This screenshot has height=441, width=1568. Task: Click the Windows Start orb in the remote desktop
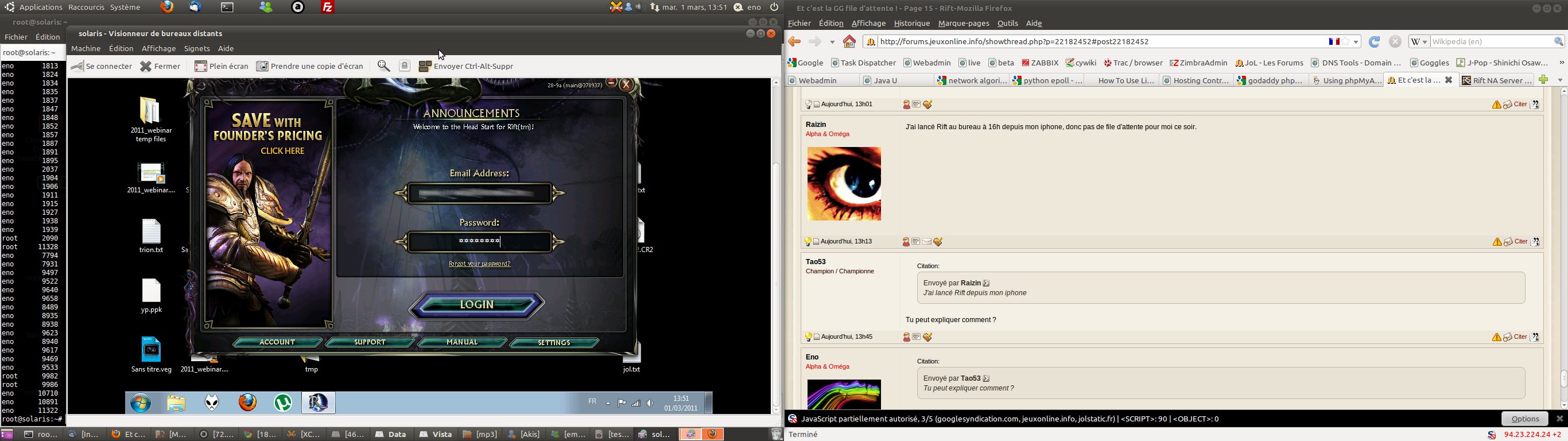[141, 403]
